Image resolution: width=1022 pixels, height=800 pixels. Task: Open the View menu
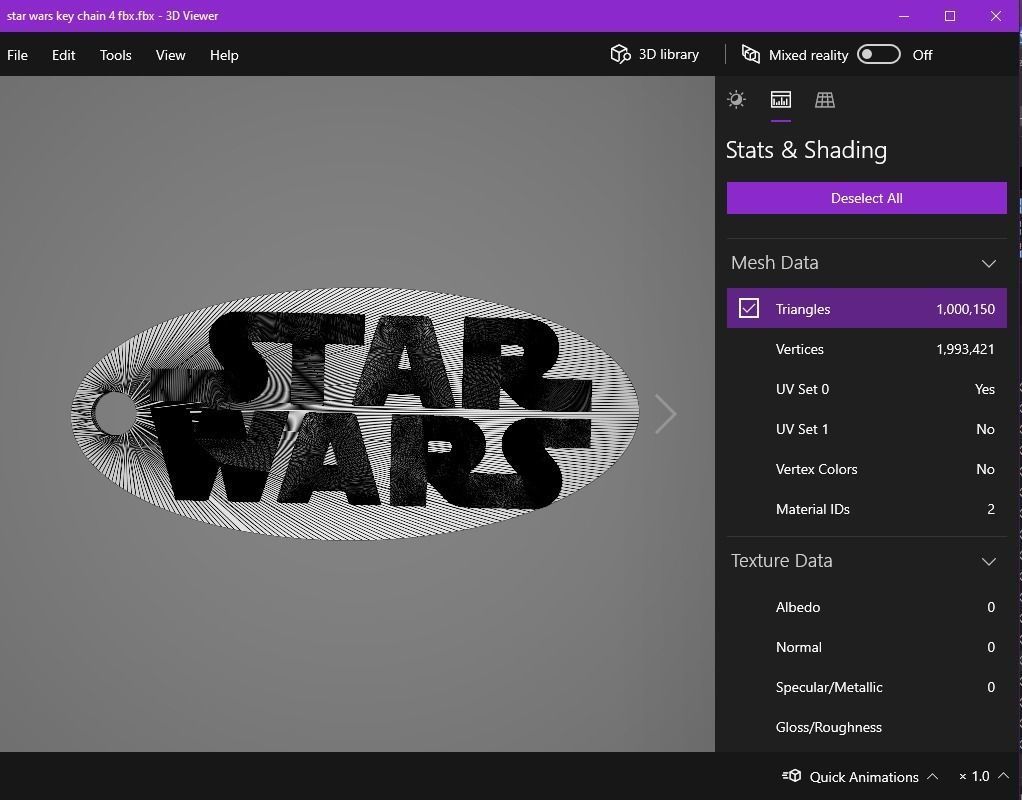click(x=170, y=55)
